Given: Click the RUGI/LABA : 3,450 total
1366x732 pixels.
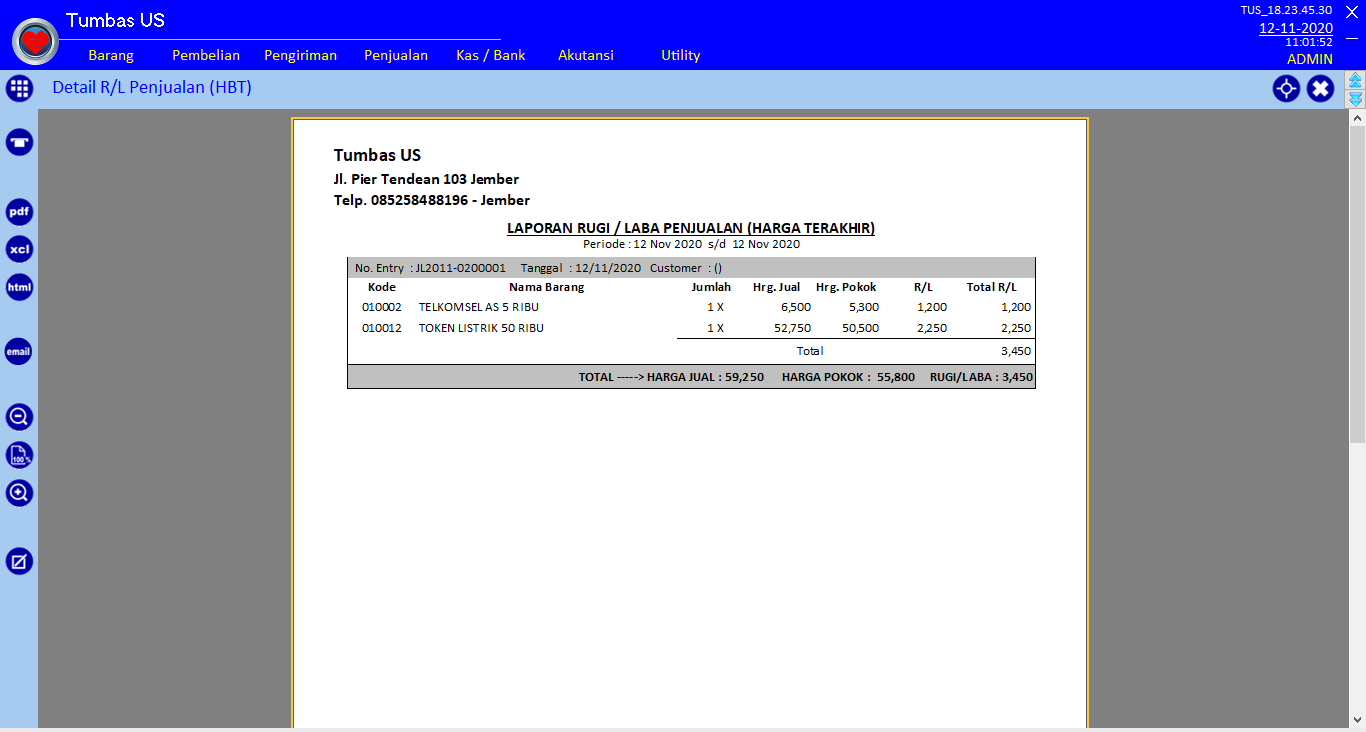Looking at the screenshot, I should coord(981,377).
